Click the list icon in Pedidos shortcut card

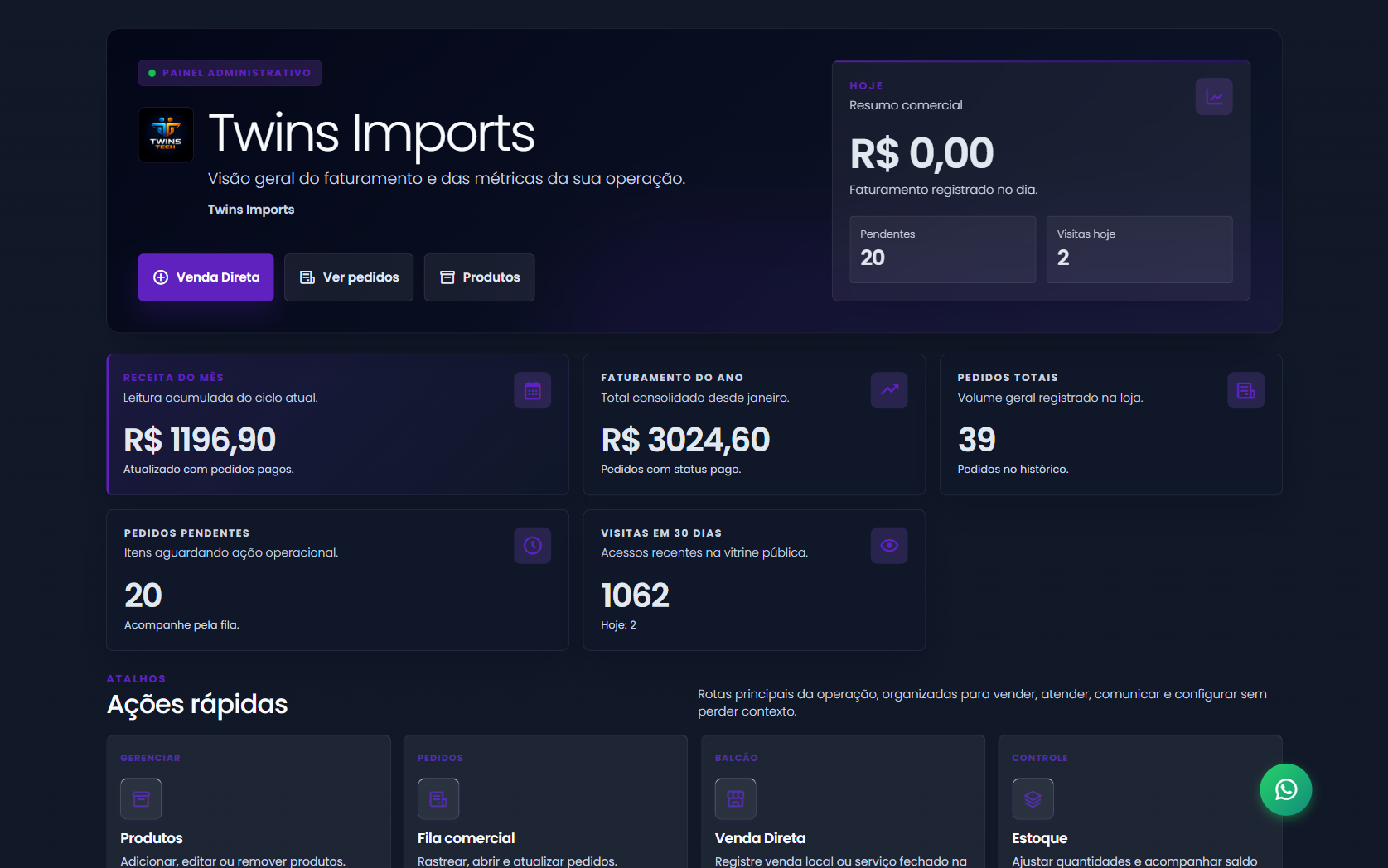(438, 799)
